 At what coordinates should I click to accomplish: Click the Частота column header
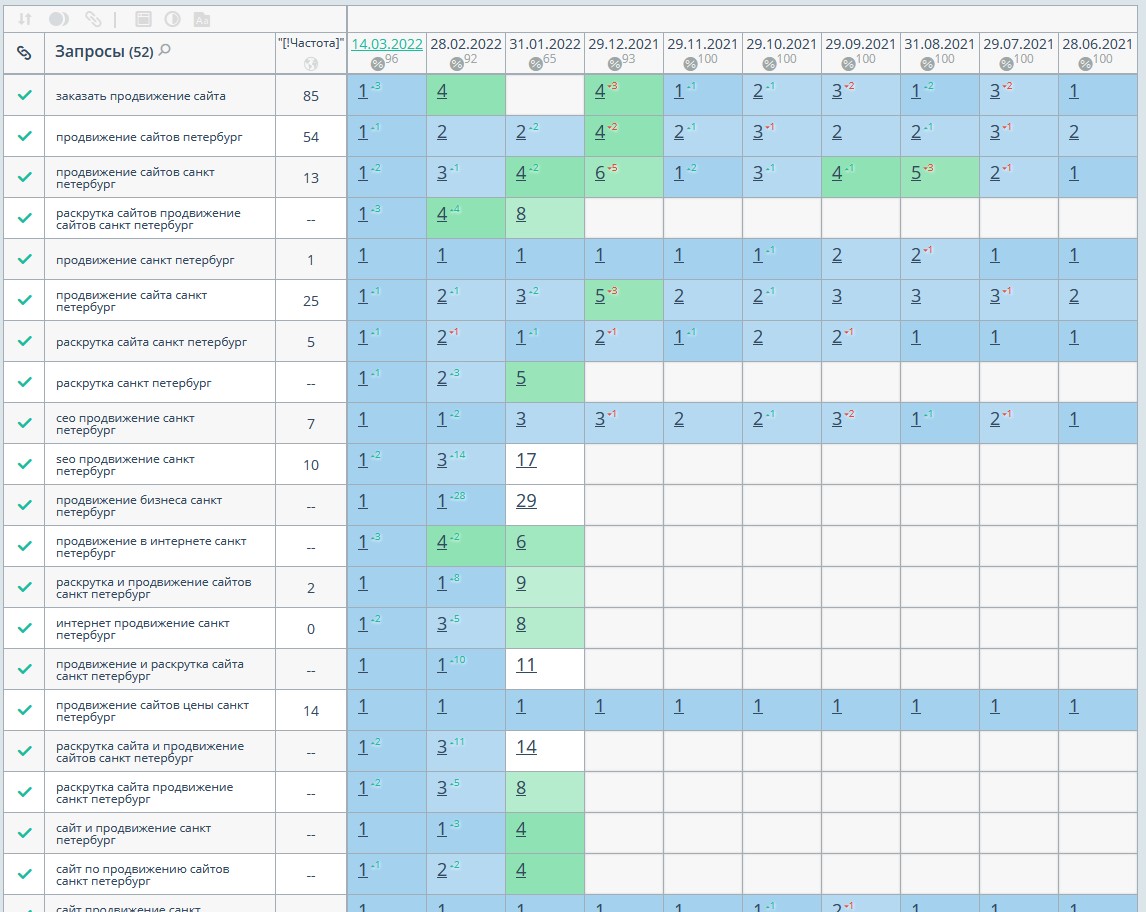[x=311, y=43]
